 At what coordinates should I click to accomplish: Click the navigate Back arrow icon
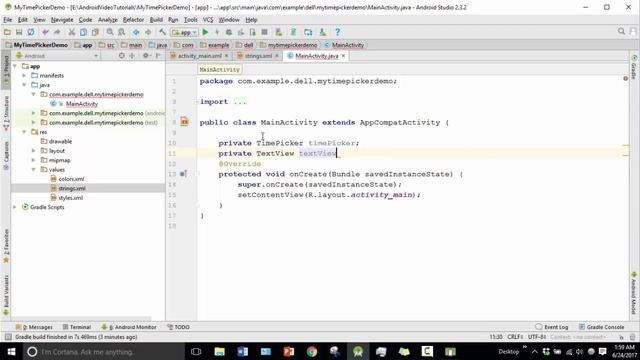[136, 32]
